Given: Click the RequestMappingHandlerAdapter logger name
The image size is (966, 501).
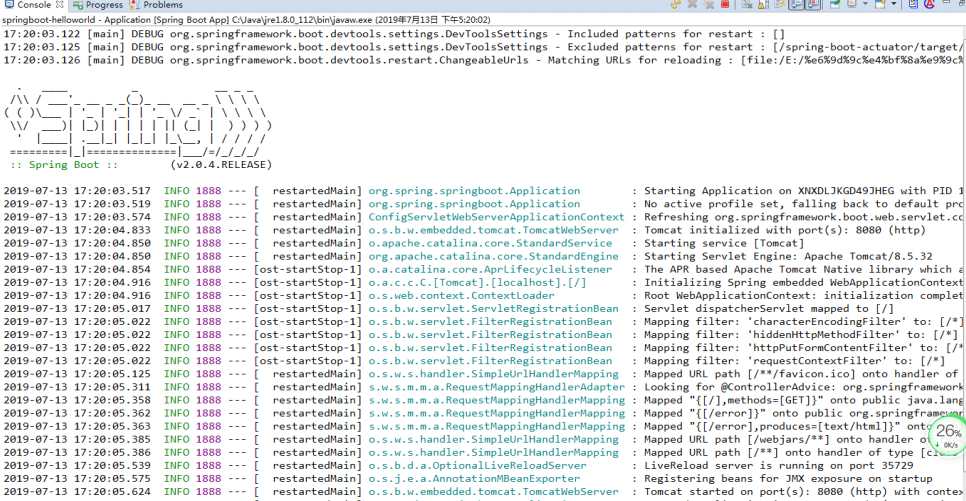Looking at the screenshot, I should coord(497,387).
